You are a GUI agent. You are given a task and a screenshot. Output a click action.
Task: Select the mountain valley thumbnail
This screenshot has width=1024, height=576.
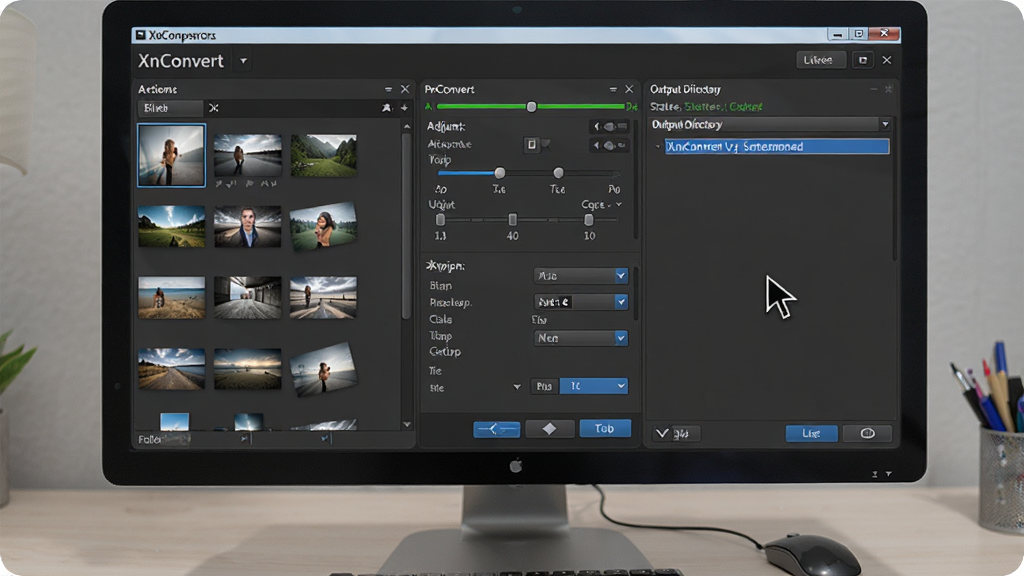[x=323, y=155]
